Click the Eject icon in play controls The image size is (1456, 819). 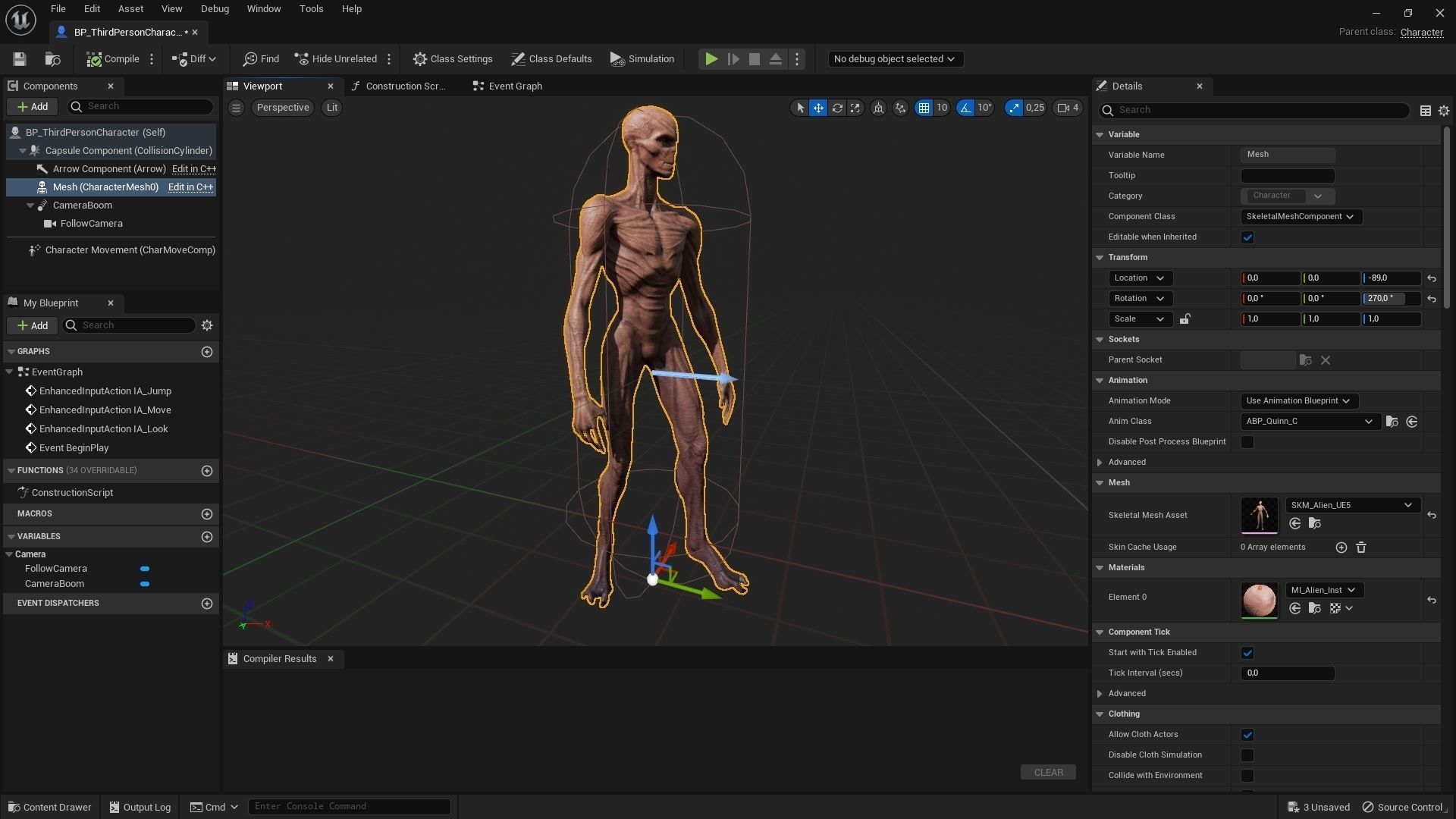pos(775,59)
